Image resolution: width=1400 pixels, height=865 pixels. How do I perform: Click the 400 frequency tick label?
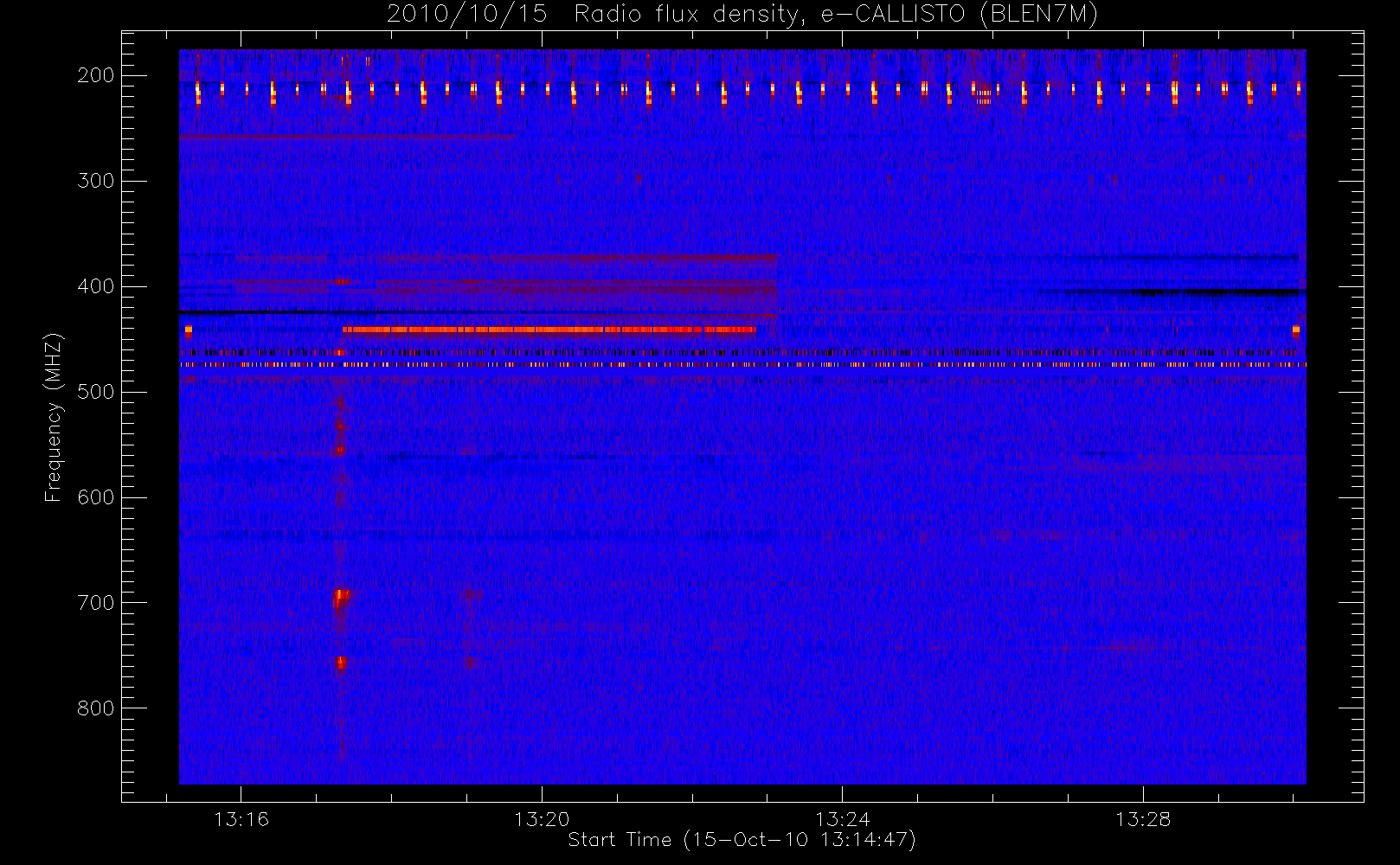pos(96,286)
